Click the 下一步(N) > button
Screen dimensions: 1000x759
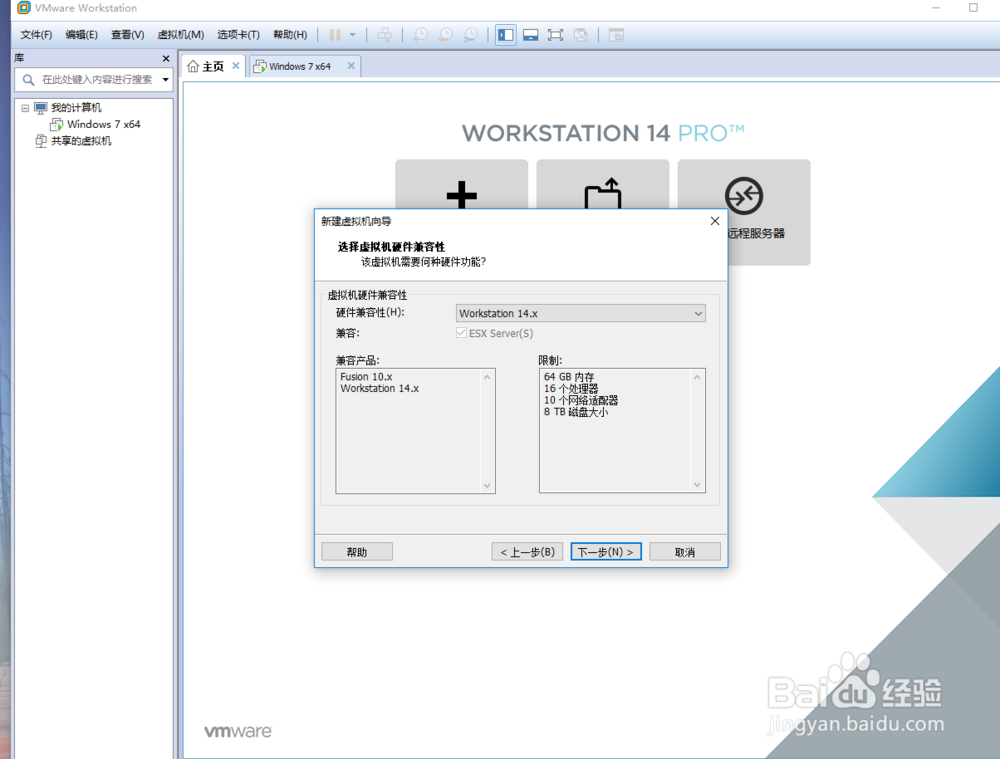pos(606,552)
